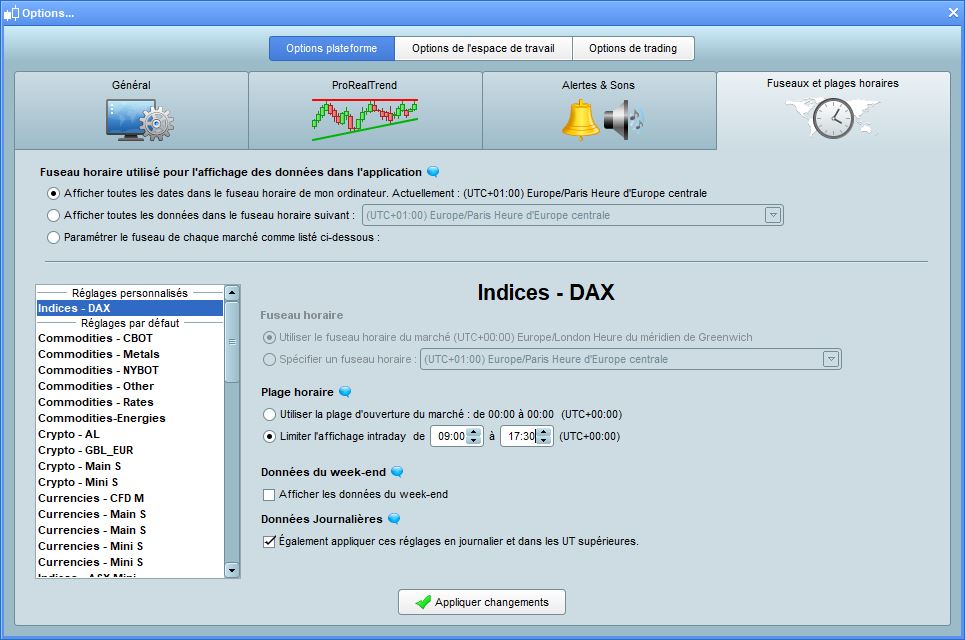The image size is (965, 640).
Task: Open the ProRealTrend settings tab
Action: click(365, 111)
